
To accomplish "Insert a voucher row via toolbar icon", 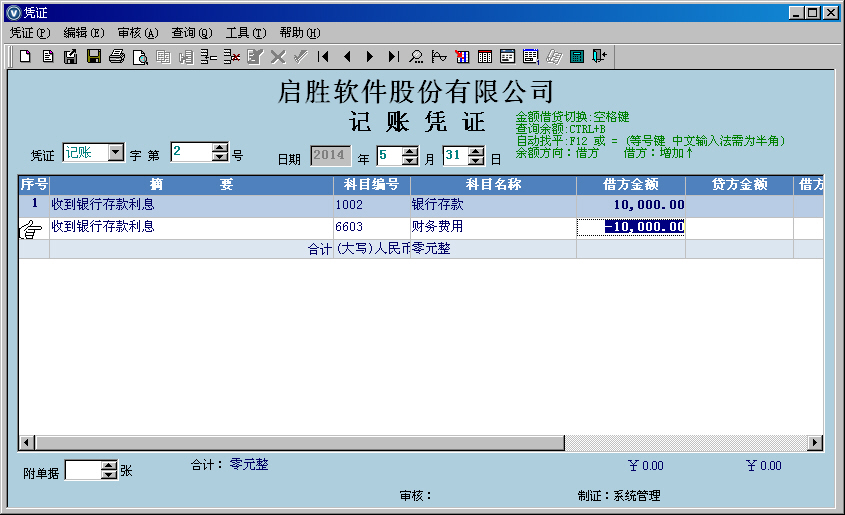I will click(x=209, y=57).
